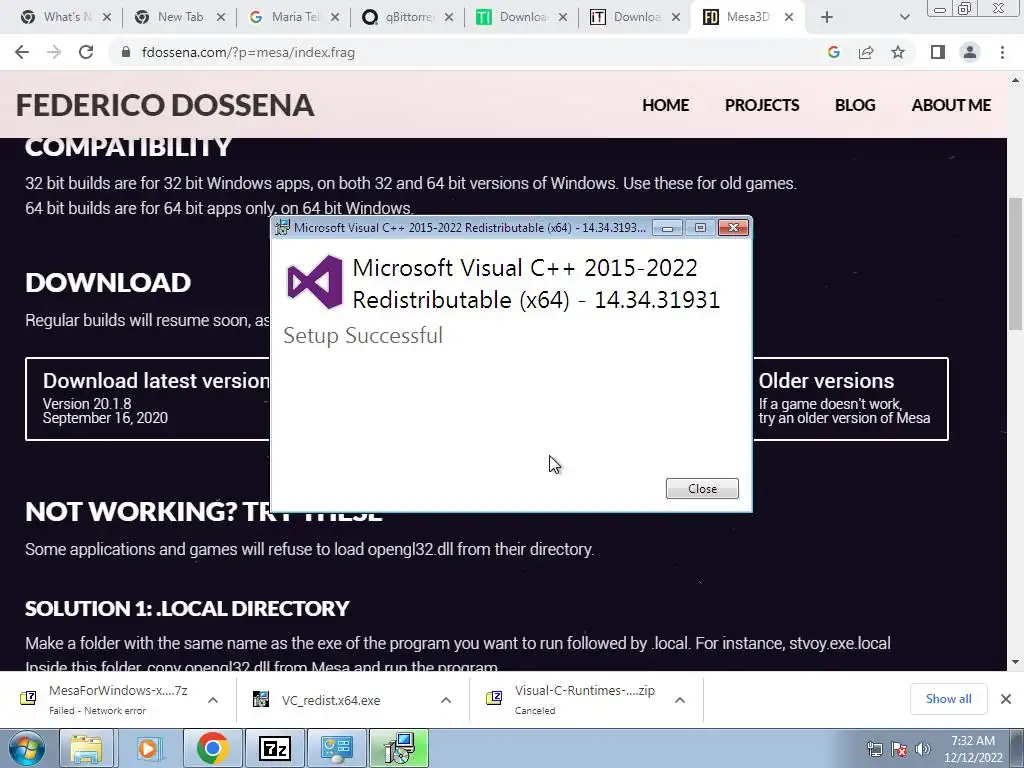Open Windows Explorer from taskbar
This screenshot has width=1024, height=768.
coord(86,748)
